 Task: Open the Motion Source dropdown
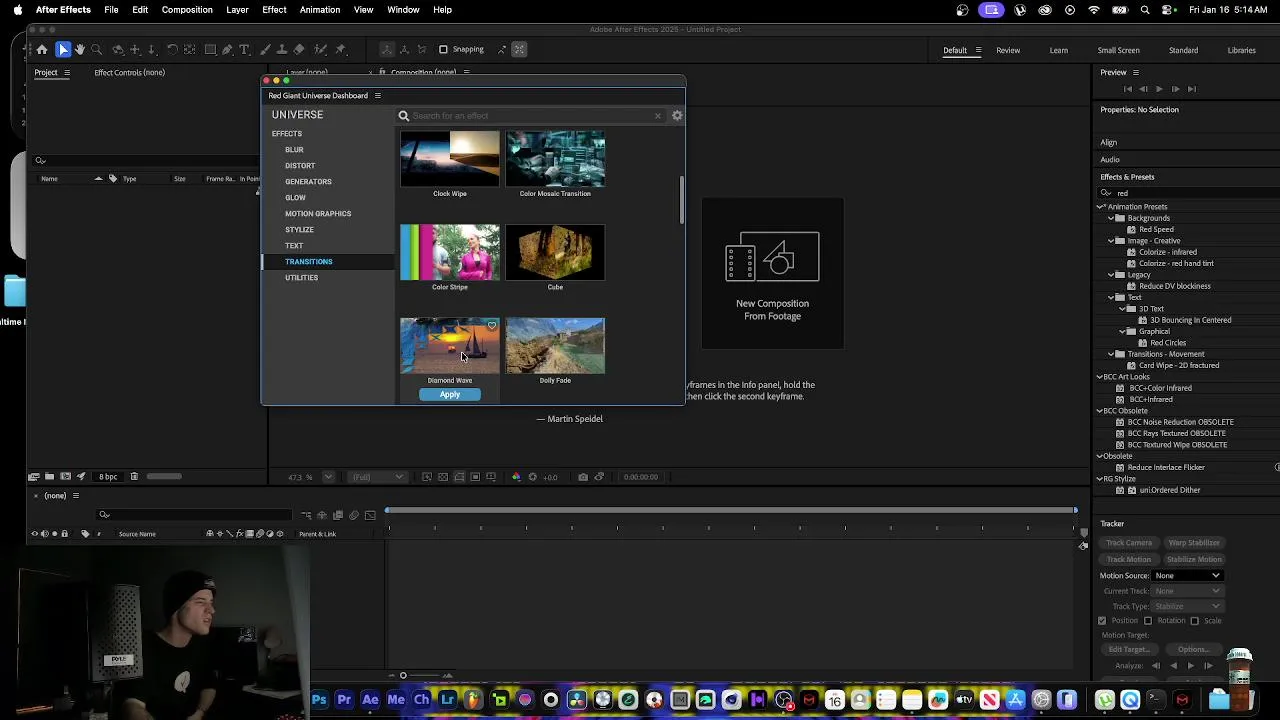tap(1187, 576)
